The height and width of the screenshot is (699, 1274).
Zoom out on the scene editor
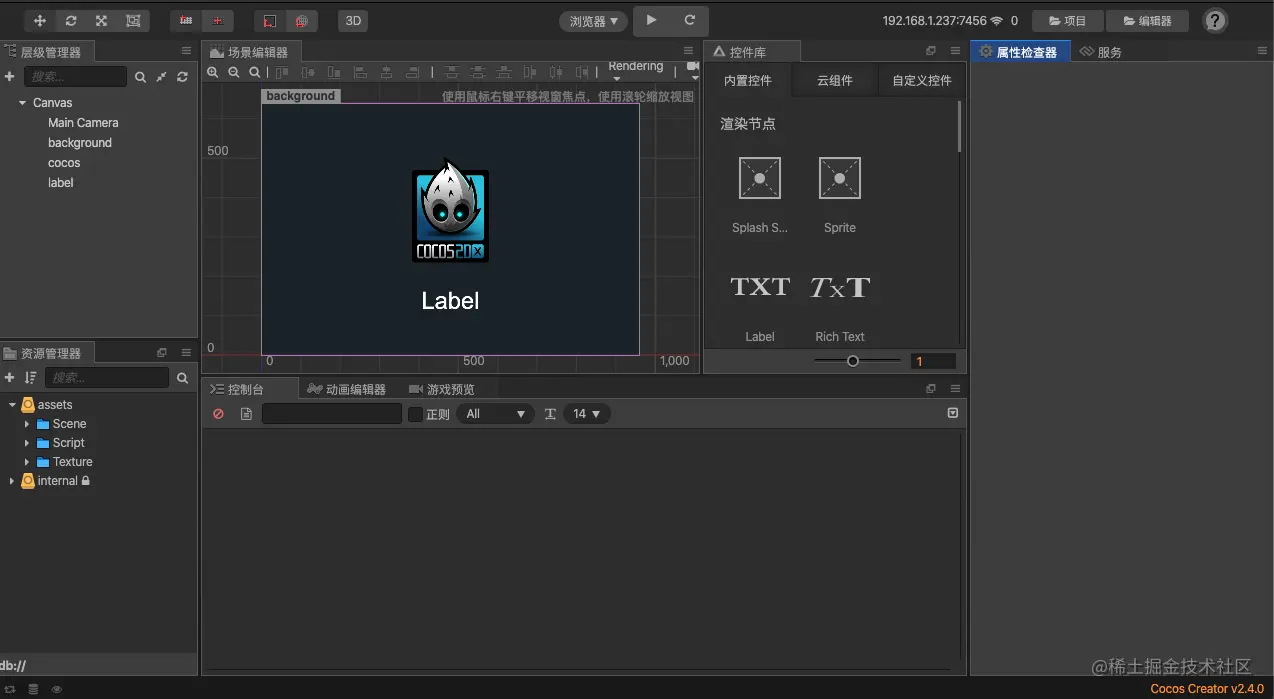(233, 72)
